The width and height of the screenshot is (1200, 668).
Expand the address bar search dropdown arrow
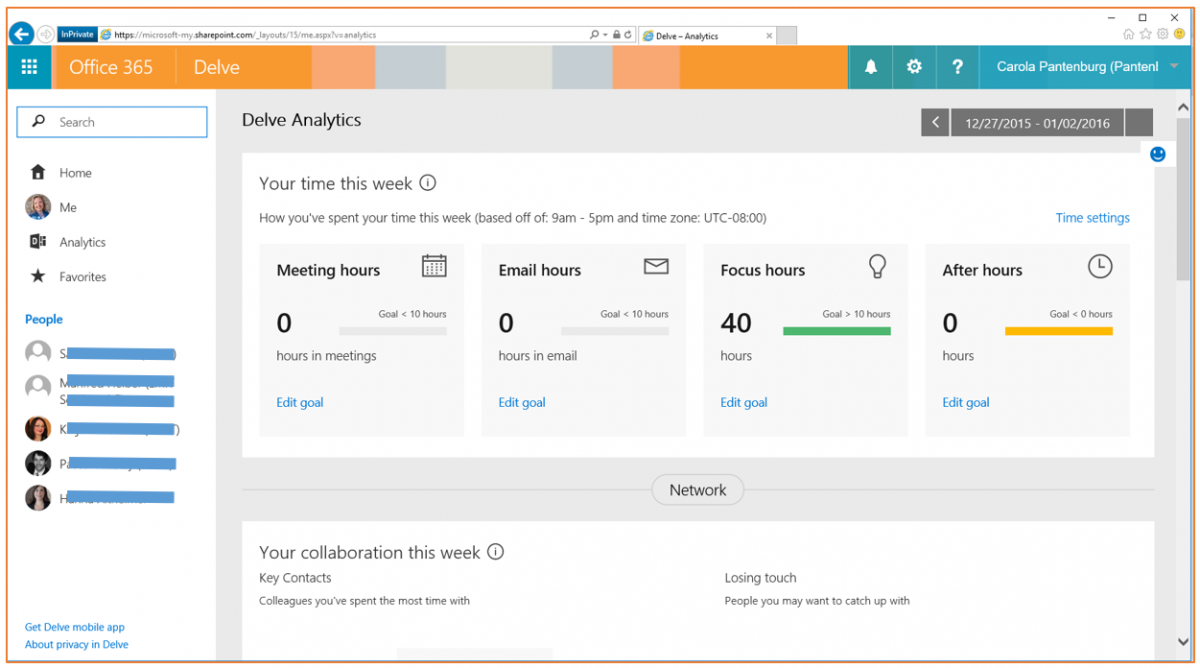(x=605, y=35)
